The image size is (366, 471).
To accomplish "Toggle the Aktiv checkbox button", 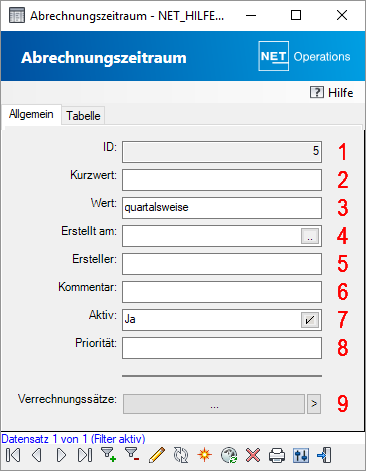I will 310,320.
